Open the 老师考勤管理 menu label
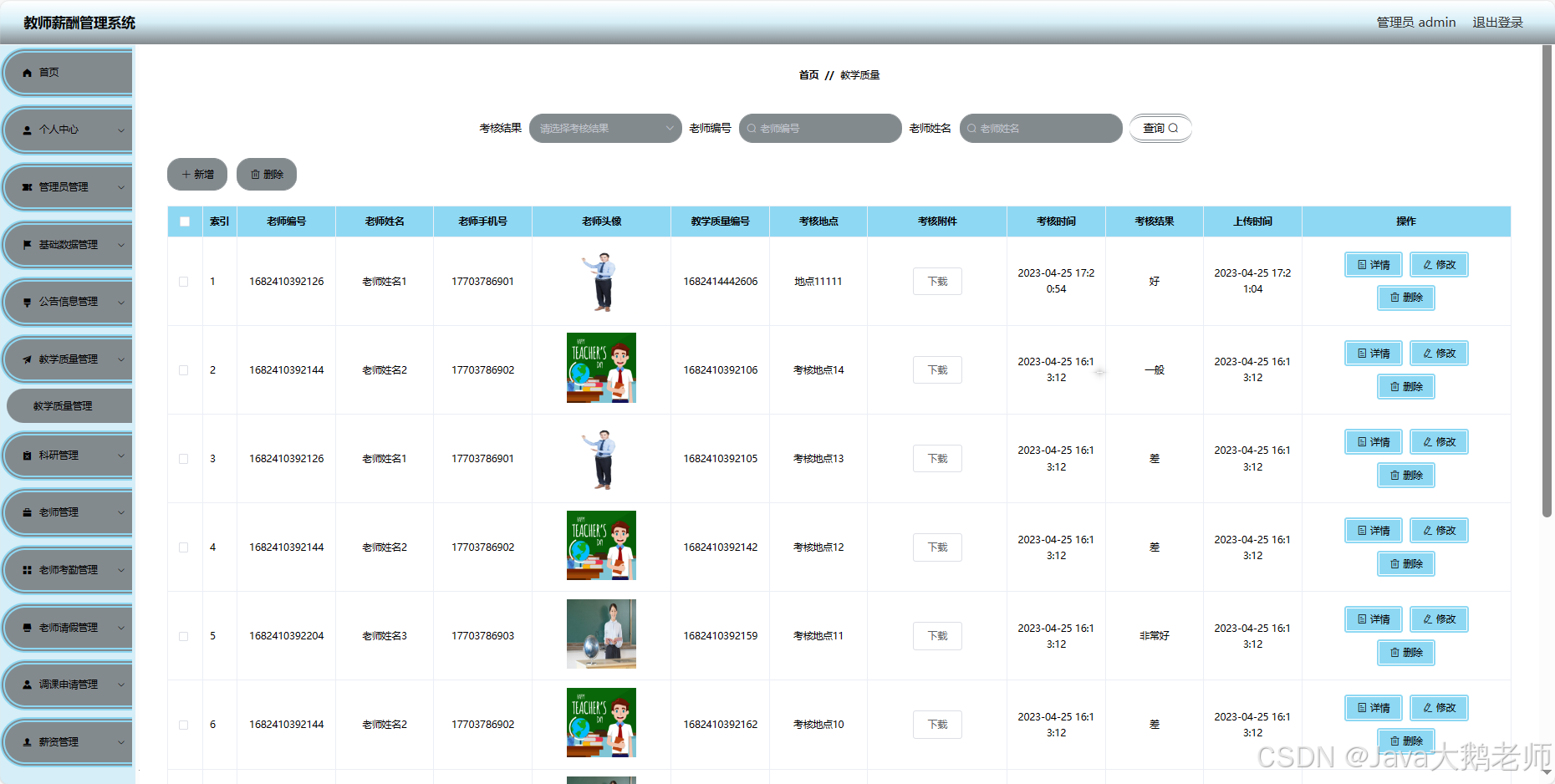This screenshot has width=1555, height=784. tap(68, 570)
